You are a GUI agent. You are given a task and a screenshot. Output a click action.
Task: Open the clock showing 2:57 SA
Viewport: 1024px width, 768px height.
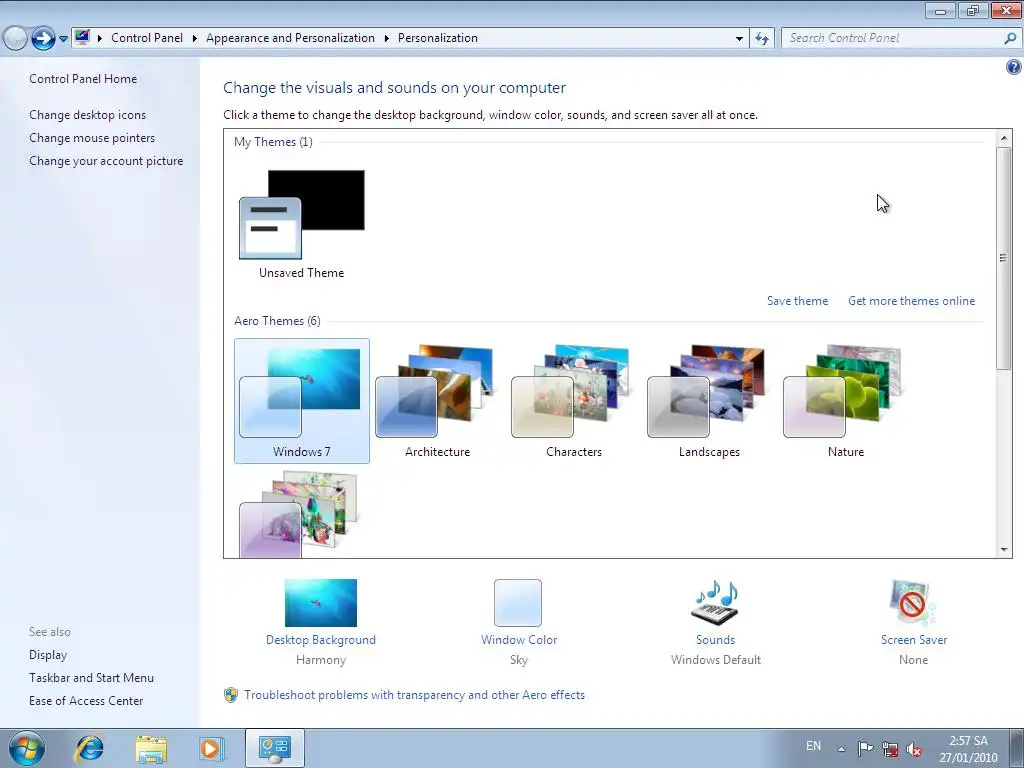point(968,749)
